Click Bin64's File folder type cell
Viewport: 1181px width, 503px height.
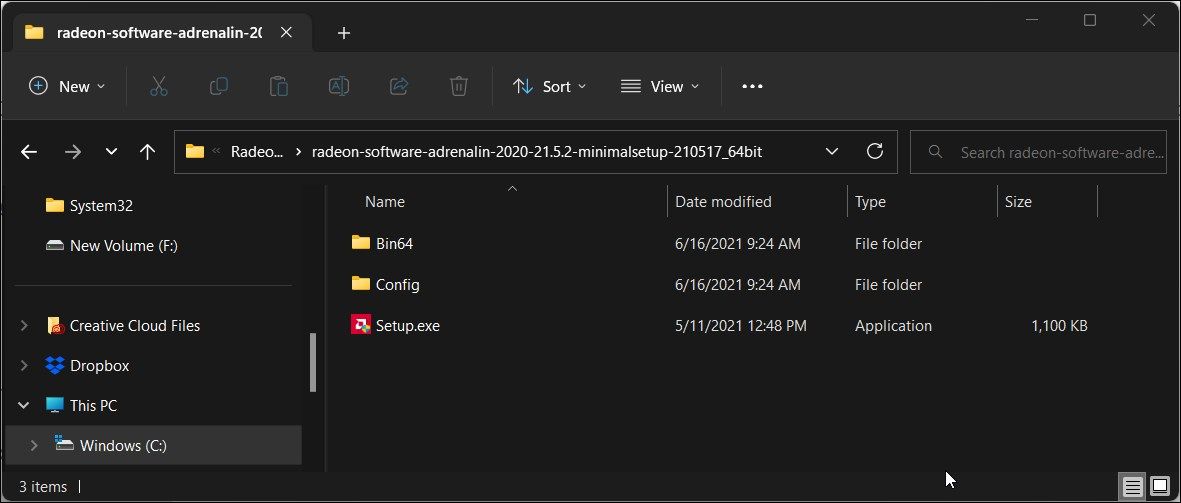pyautogui.click(x=888, y=243)
